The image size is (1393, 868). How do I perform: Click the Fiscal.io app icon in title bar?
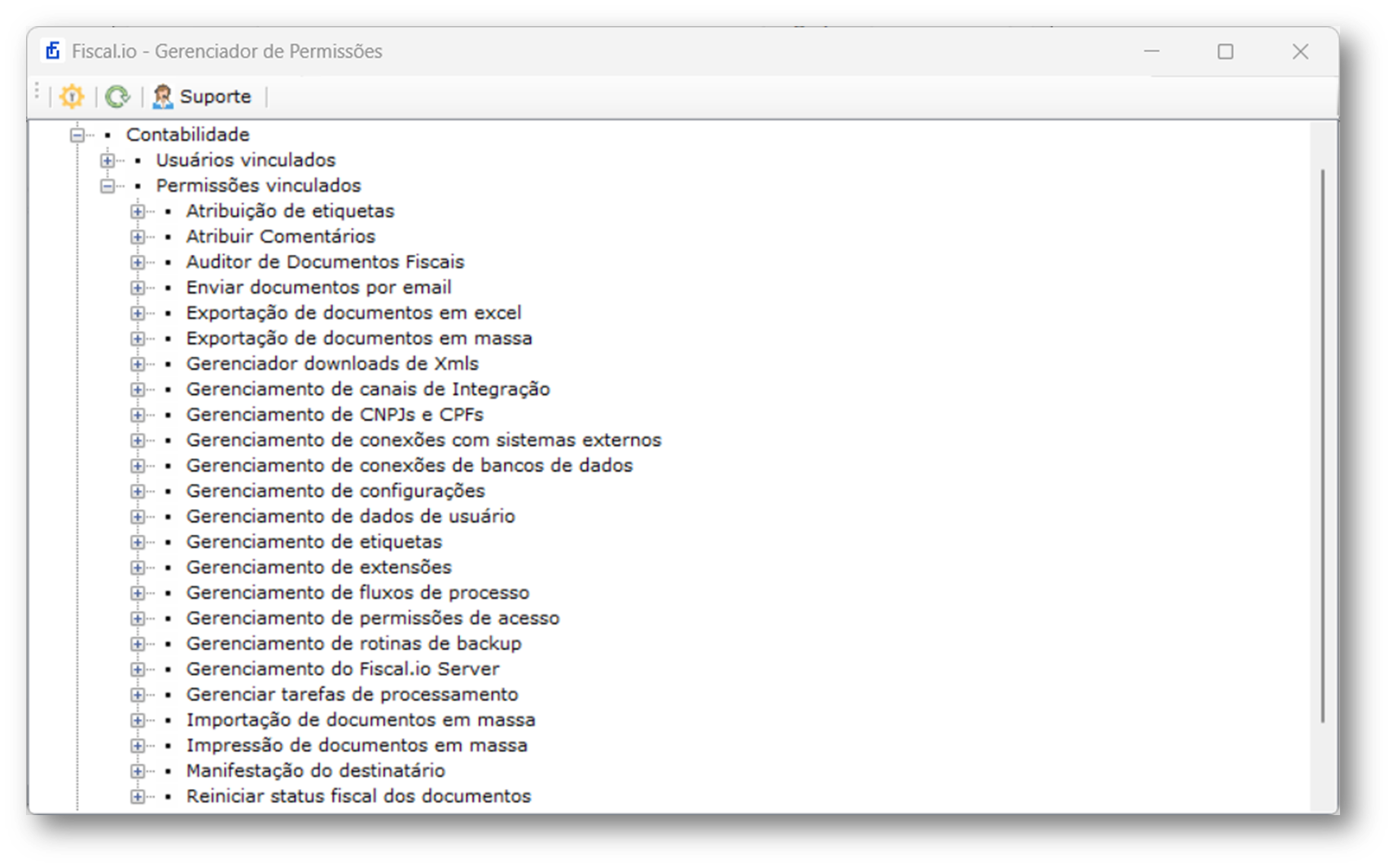point(53,51)
